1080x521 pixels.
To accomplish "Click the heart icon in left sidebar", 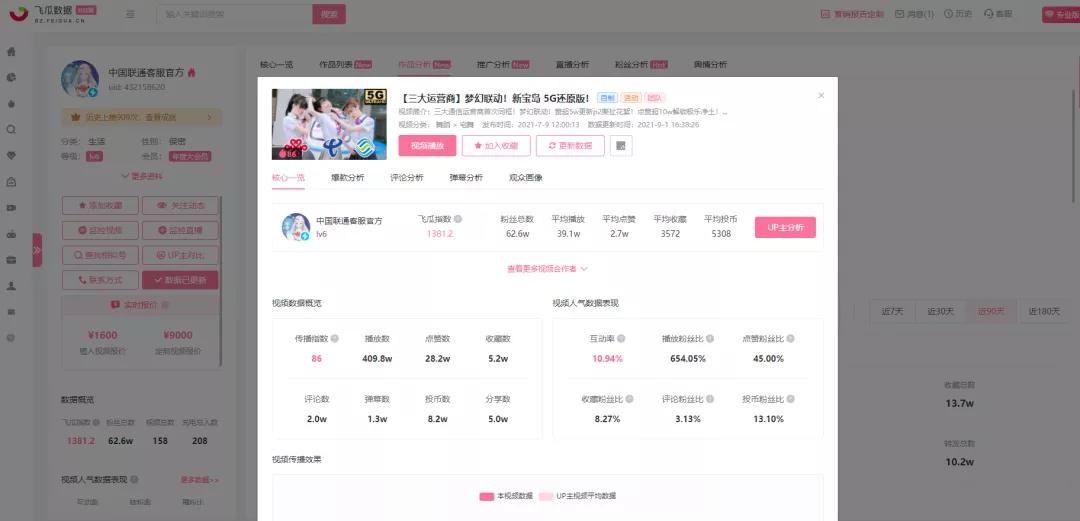I will click(11, 156).
